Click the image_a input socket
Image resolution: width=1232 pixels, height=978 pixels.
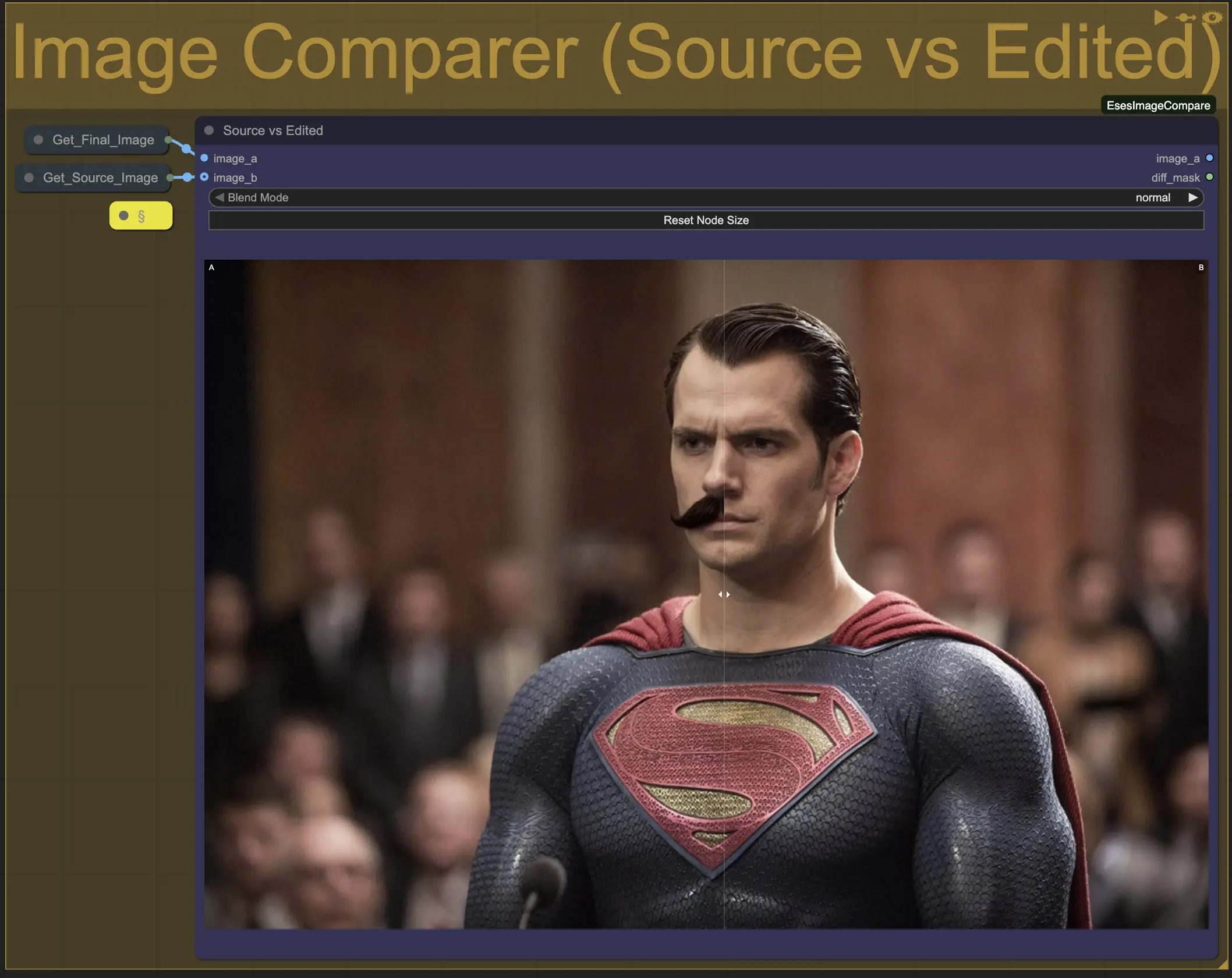click(204, 158)
